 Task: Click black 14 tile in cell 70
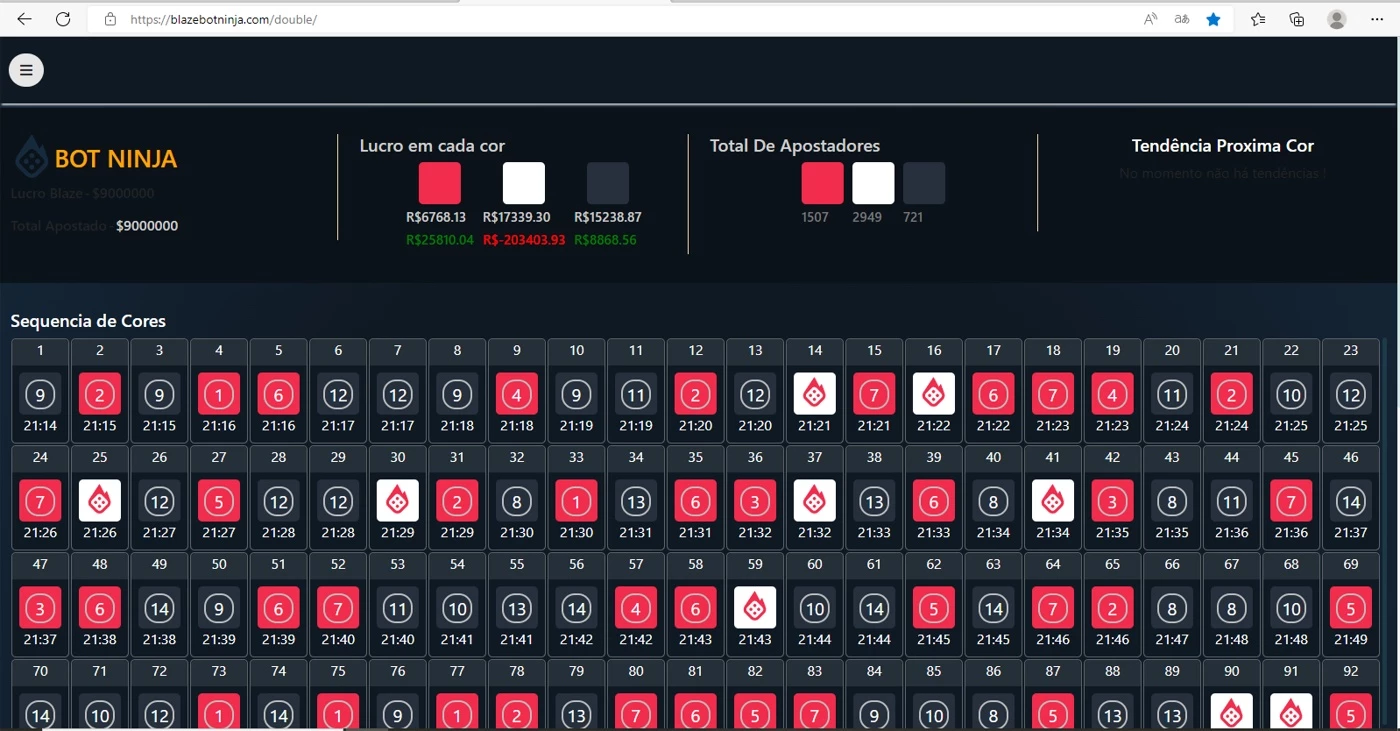40,712
